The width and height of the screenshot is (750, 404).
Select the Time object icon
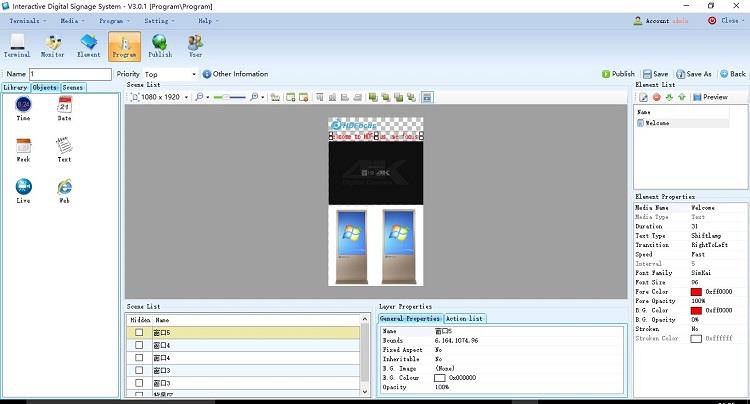click(23, 109)
